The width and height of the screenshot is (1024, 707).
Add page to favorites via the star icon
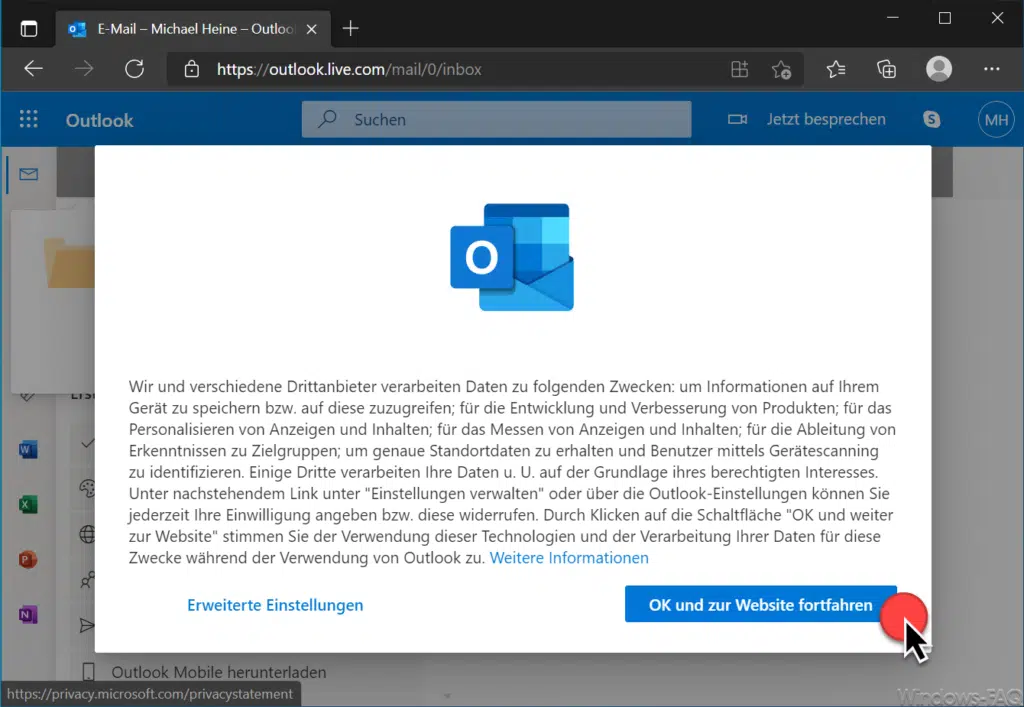(x=782, y=69)
